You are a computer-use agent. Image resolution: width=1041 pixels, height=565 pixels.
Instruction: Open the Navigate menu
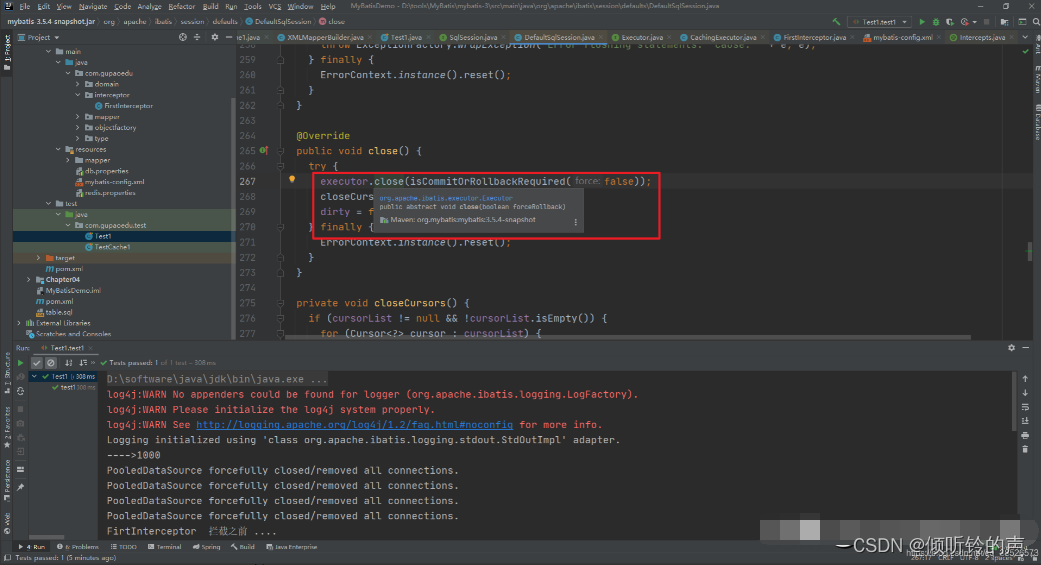tap(93, 6)
